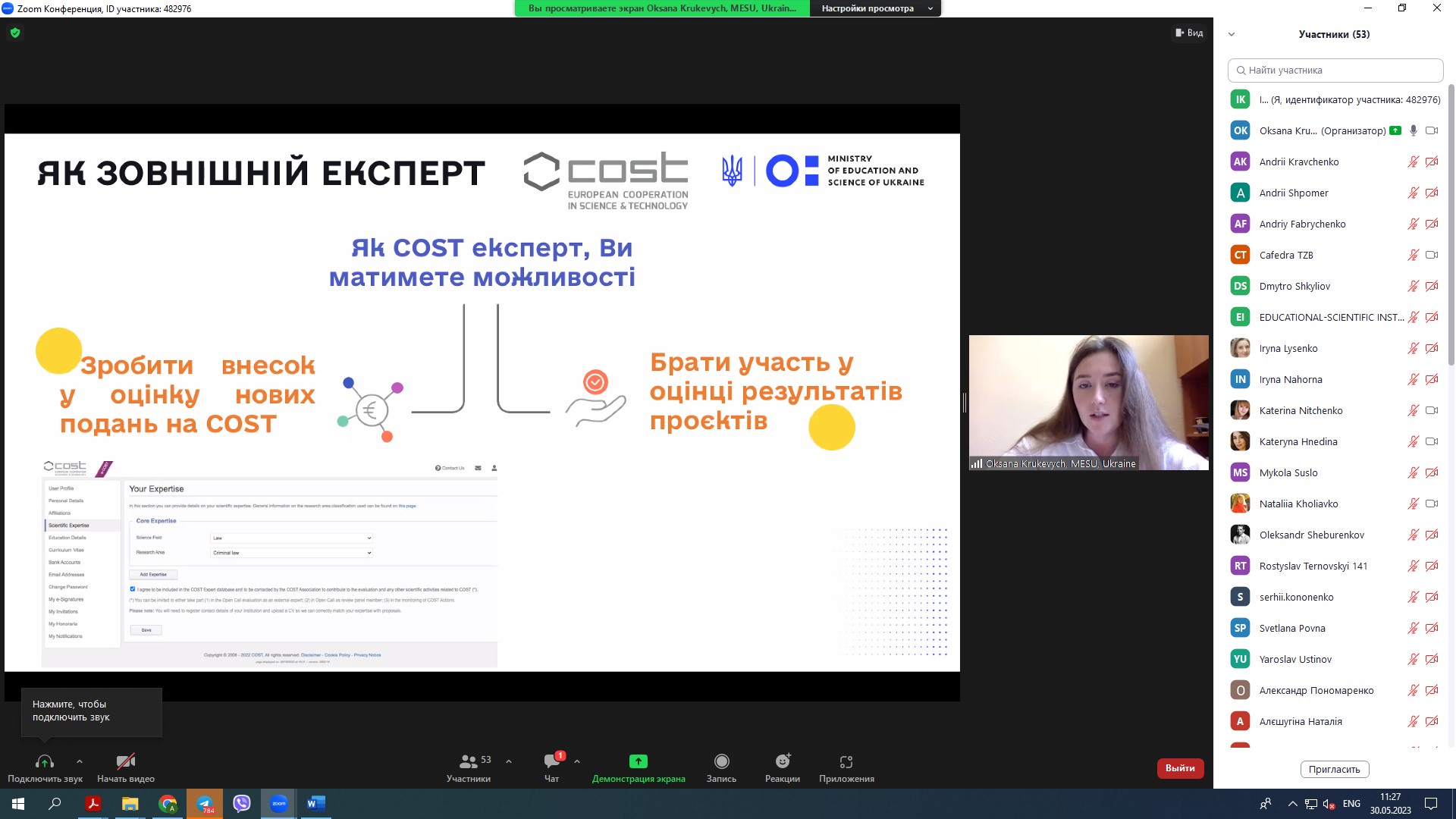Expand audio options arrow next to Join Audio
Viewport: 1456px width, 819px height.
(80, 761)
